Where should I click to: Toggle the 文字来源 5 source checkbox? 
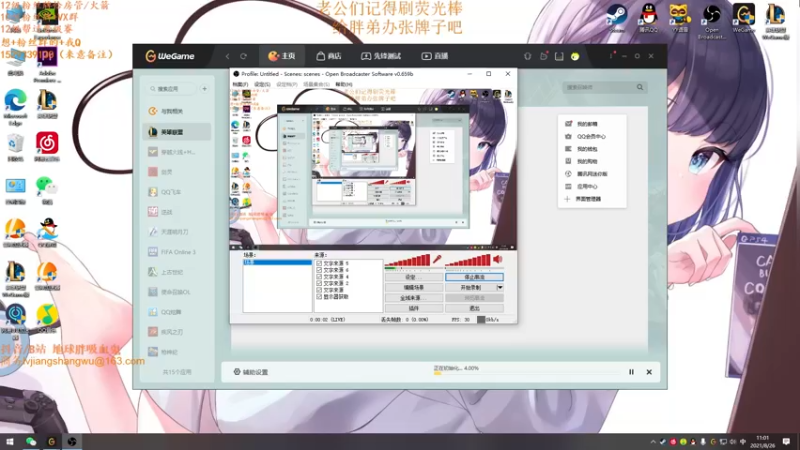(x=319, y=263)
